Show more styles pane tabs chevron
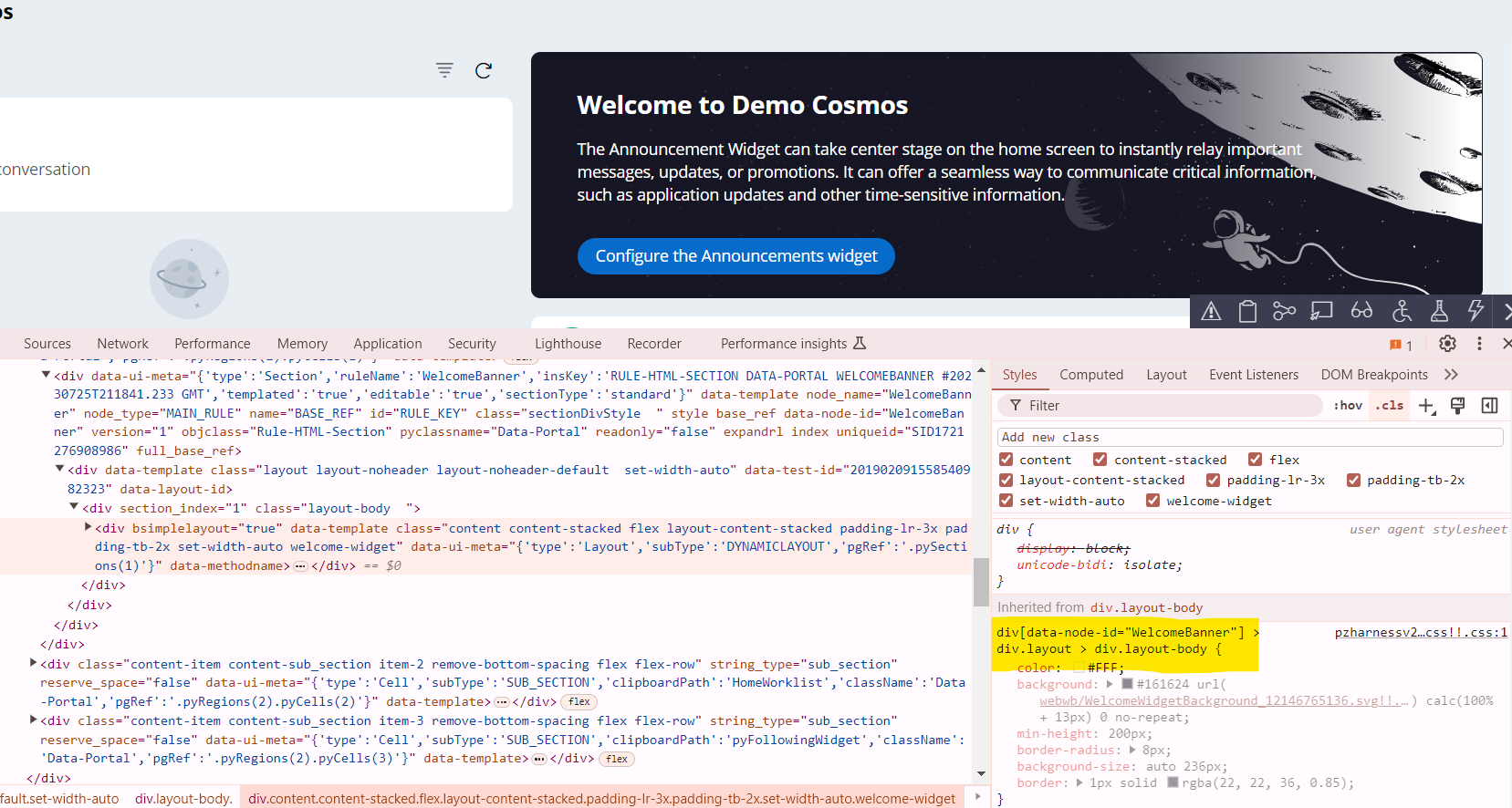Viewport: 1512px width, 808px height. pyautogui.click(x=1452, y=375)
